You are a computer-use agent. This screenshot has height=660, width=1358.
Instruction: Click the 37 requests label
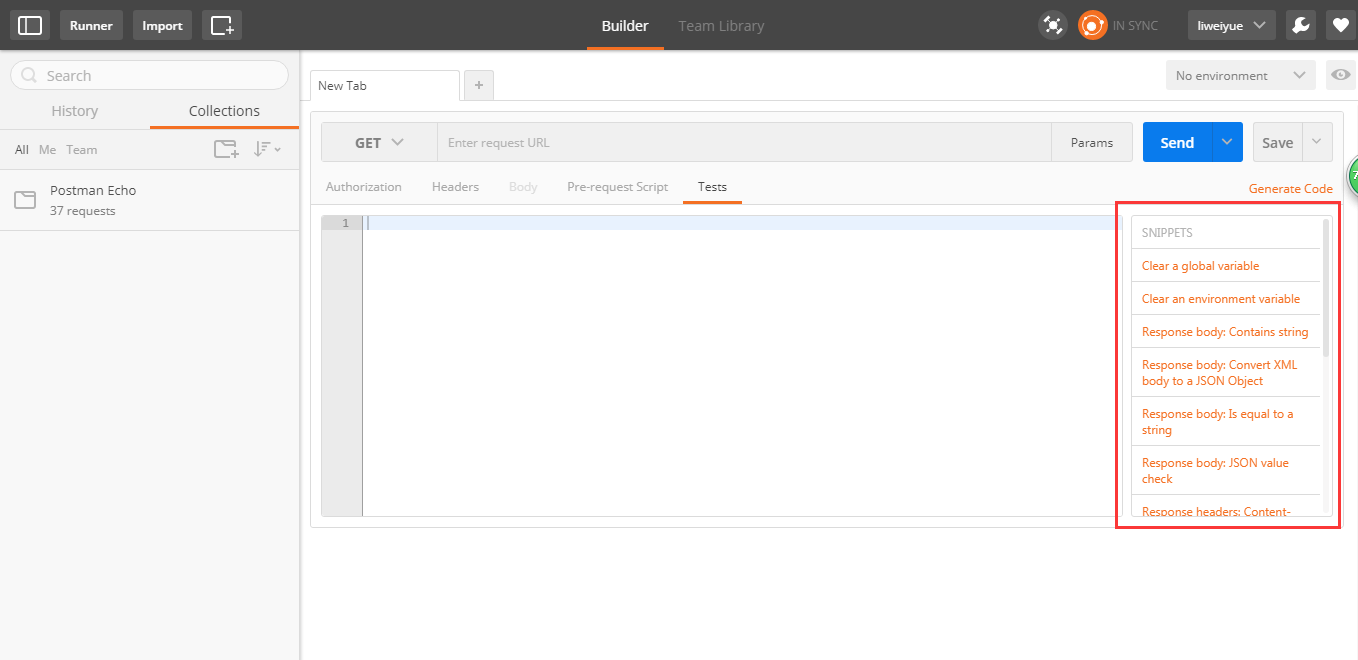pos(83,211)
